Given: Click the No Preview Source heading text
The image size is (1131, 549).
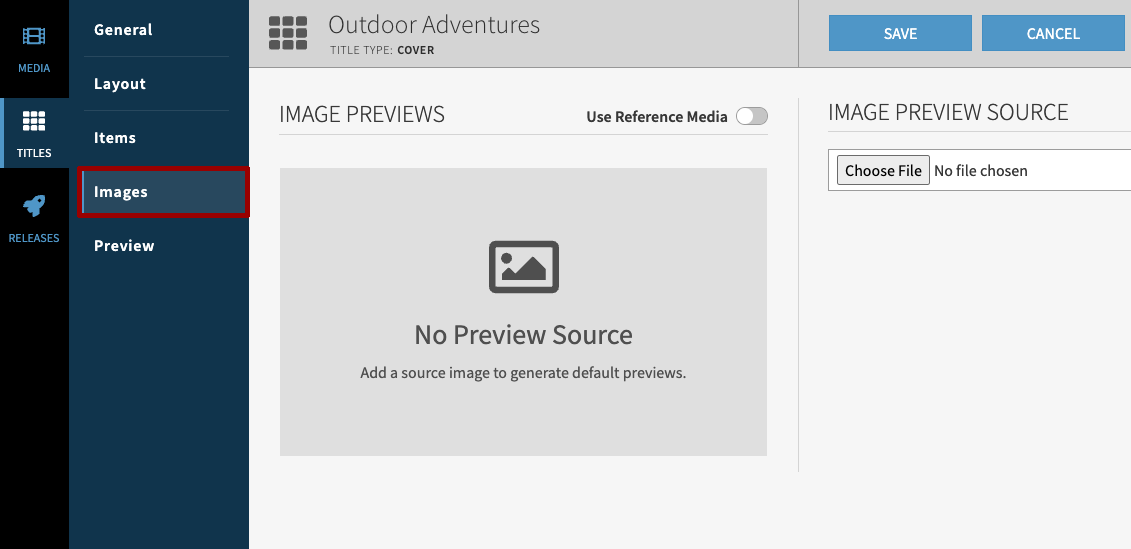Looking at the screenshot, I should 523,335.
